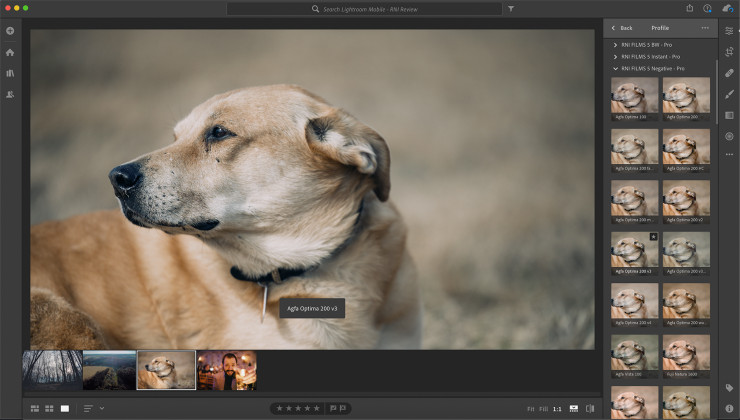Screen dimensions: 740x420
Task: Apply the Agfa Optima 200 profile
Action: 686,99
